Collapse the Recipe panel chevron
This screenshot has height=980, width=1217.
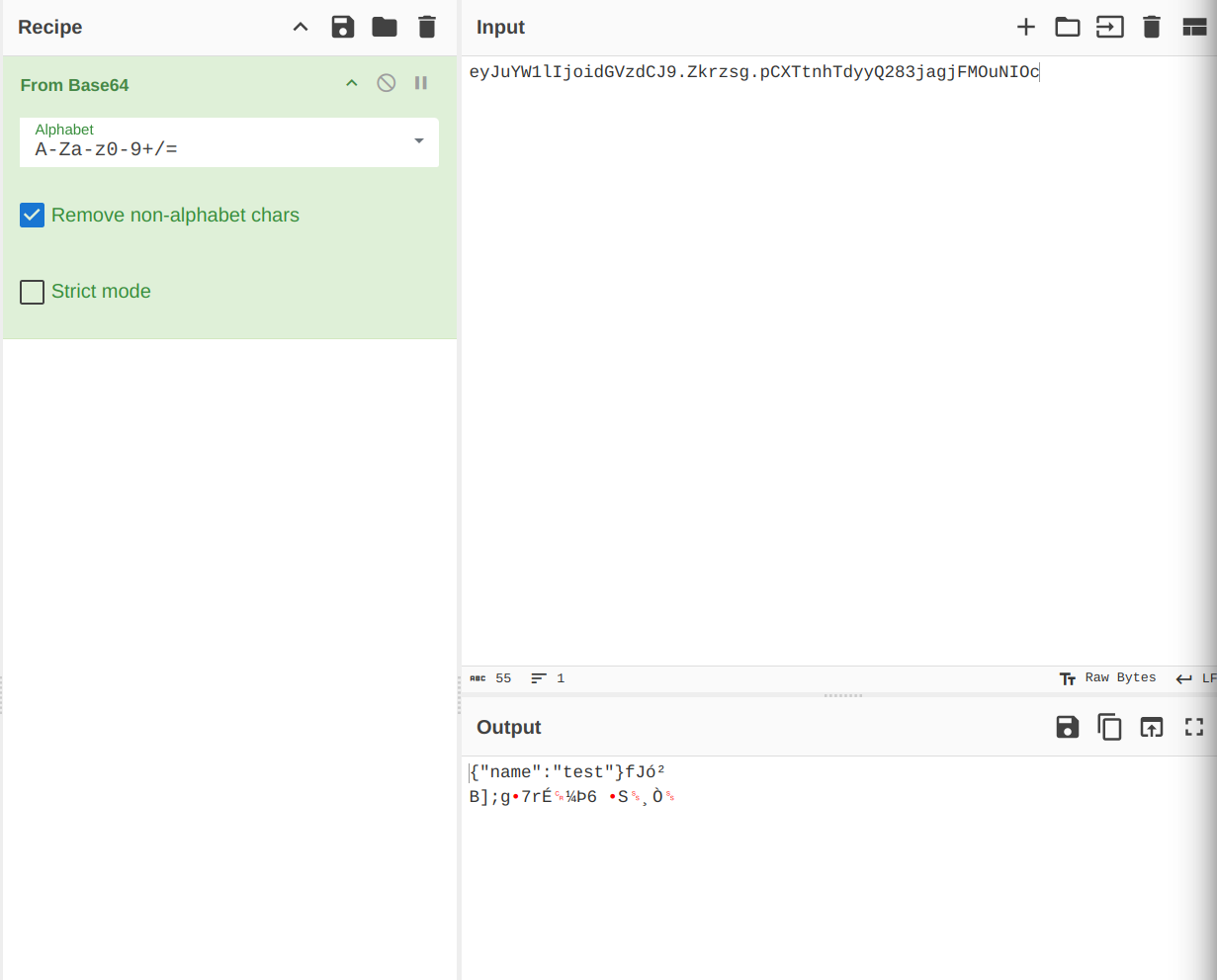tap(301, 27)
